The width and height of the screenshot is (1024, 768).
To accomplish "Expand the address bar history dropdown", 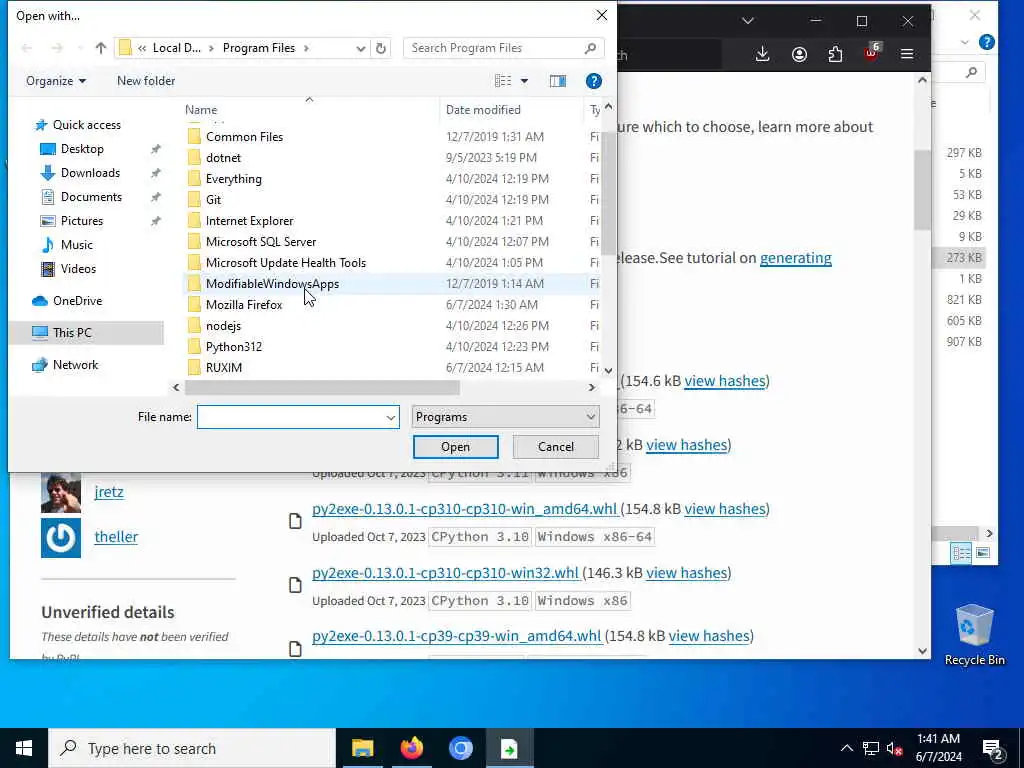I will coord(360,48).
